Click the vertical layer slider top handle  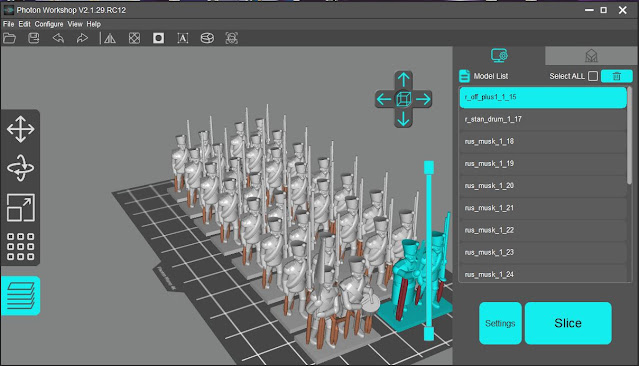click(429, 167)
